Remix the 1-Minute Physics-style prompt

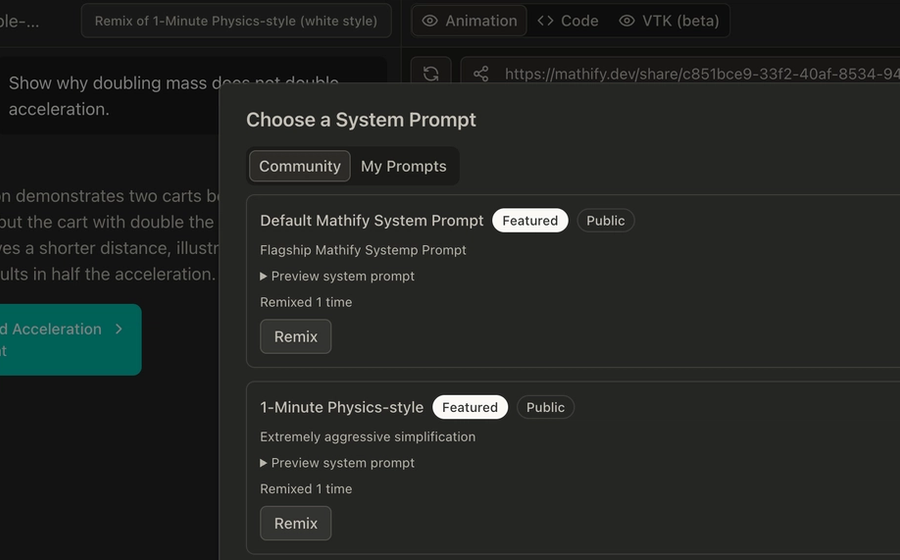(x=296, y=523)
